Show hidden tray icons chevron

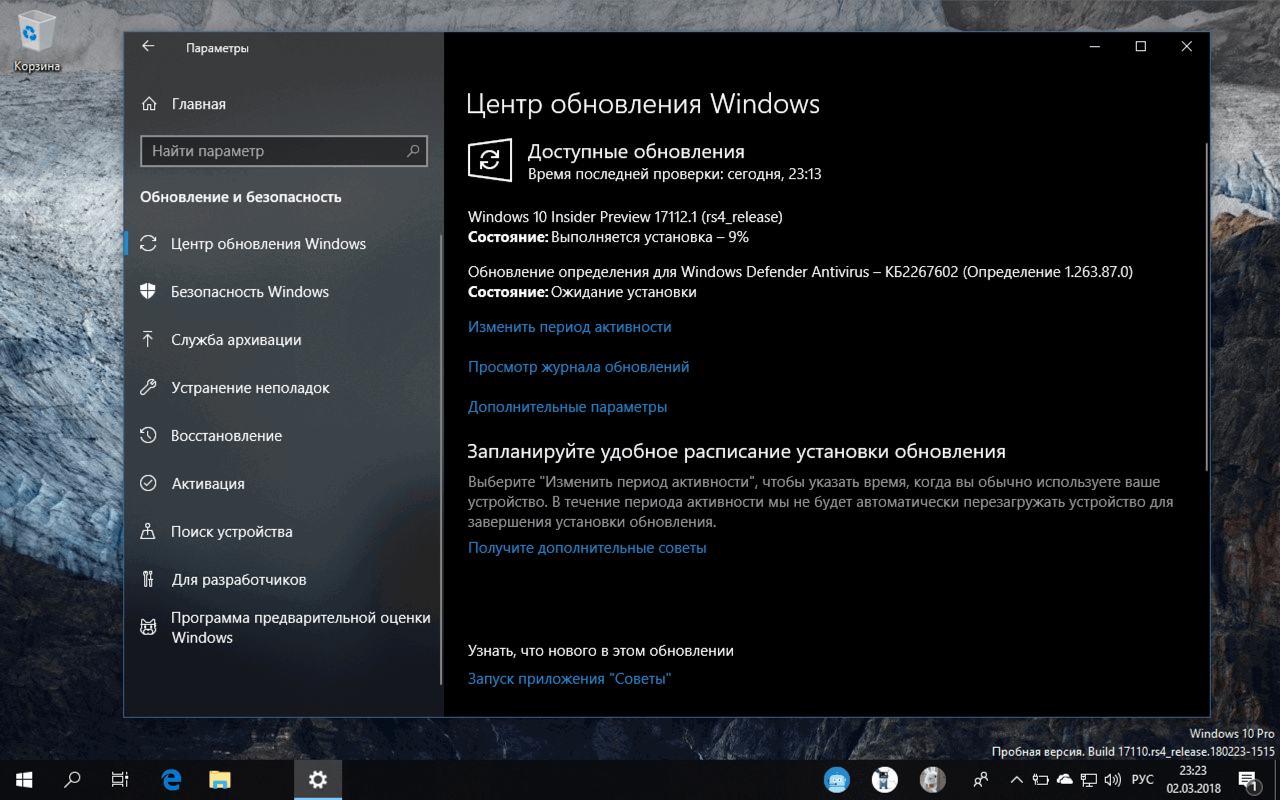[1017, 779]
